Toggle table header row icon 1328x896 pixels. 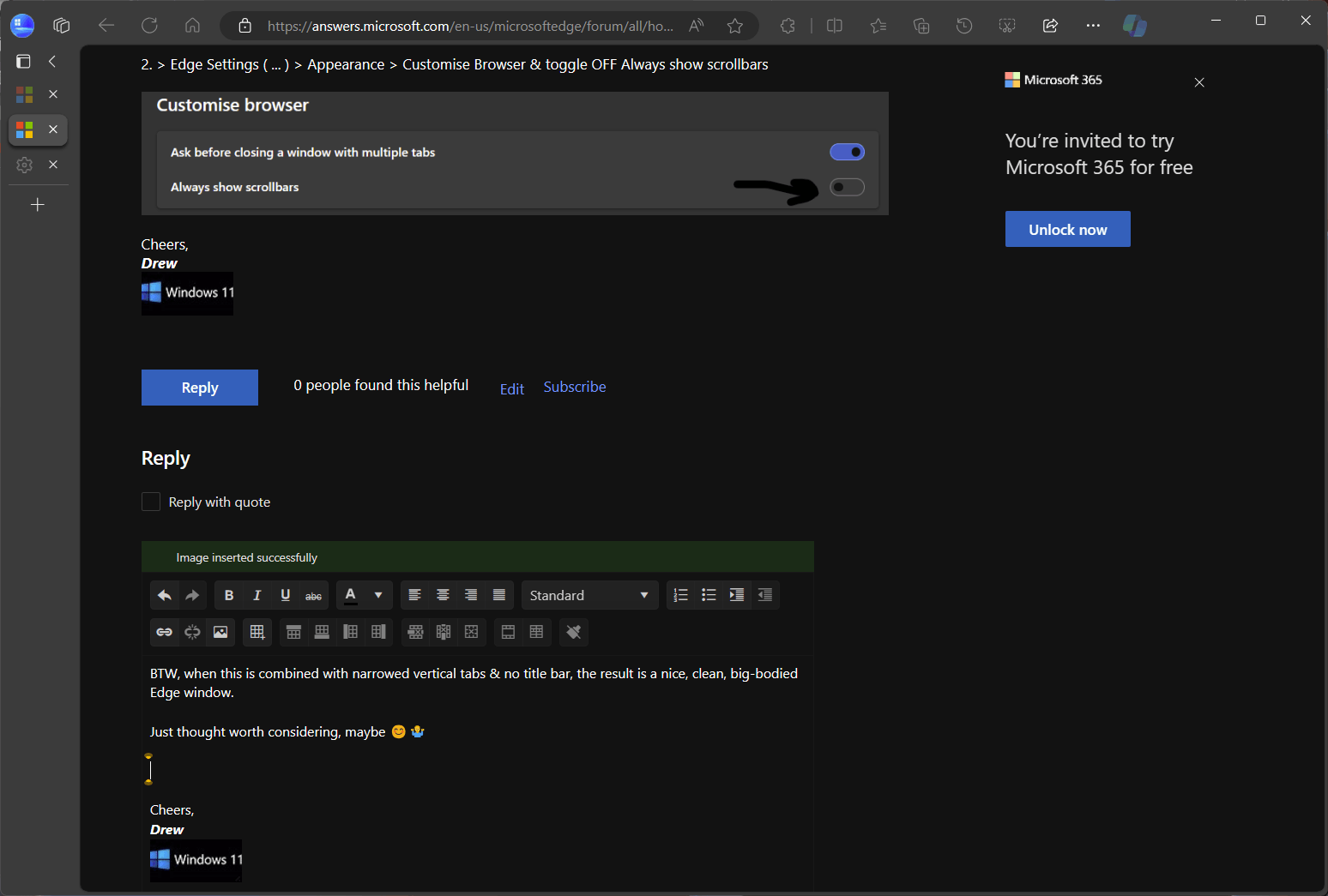509,632
